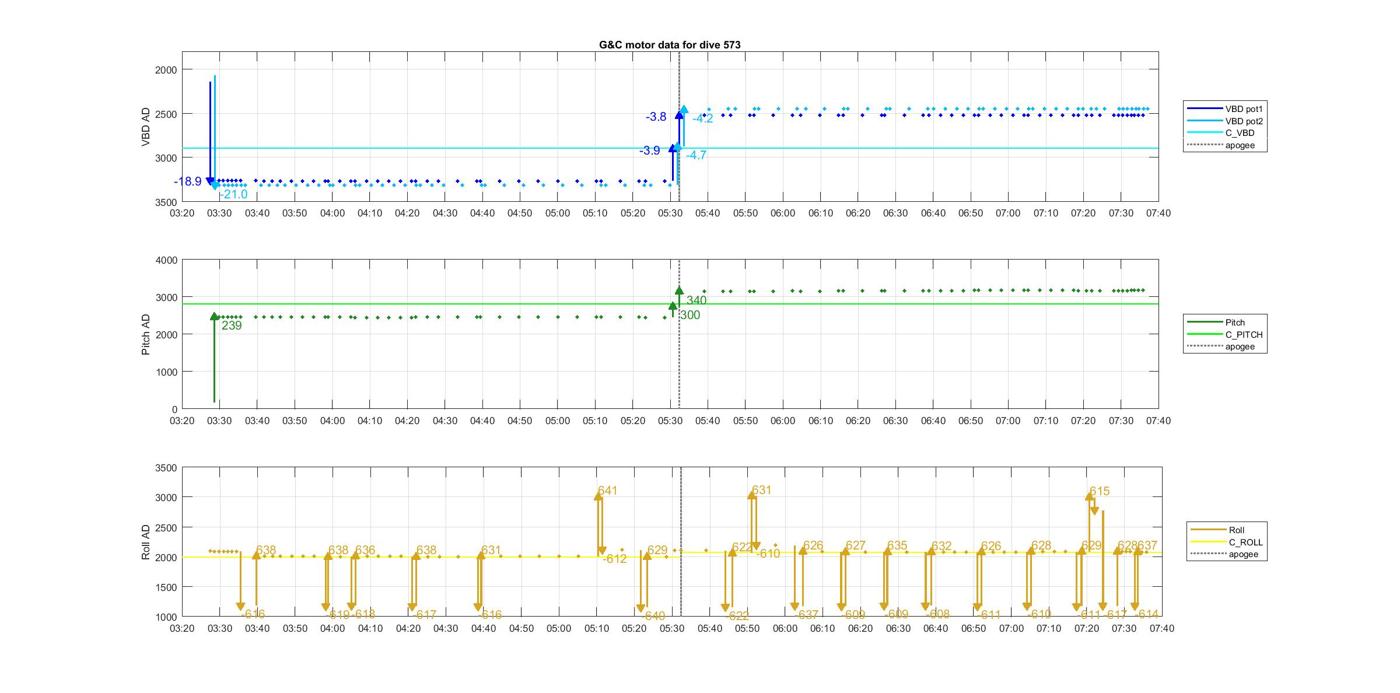Click the negative '-622' roll label

point(737,616)
